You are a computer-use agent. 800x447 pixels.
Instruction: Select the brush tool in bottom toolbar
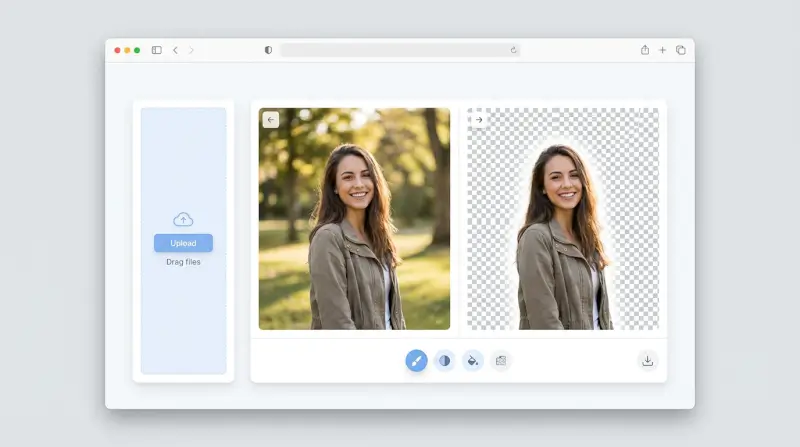click(x=416, y=361)
